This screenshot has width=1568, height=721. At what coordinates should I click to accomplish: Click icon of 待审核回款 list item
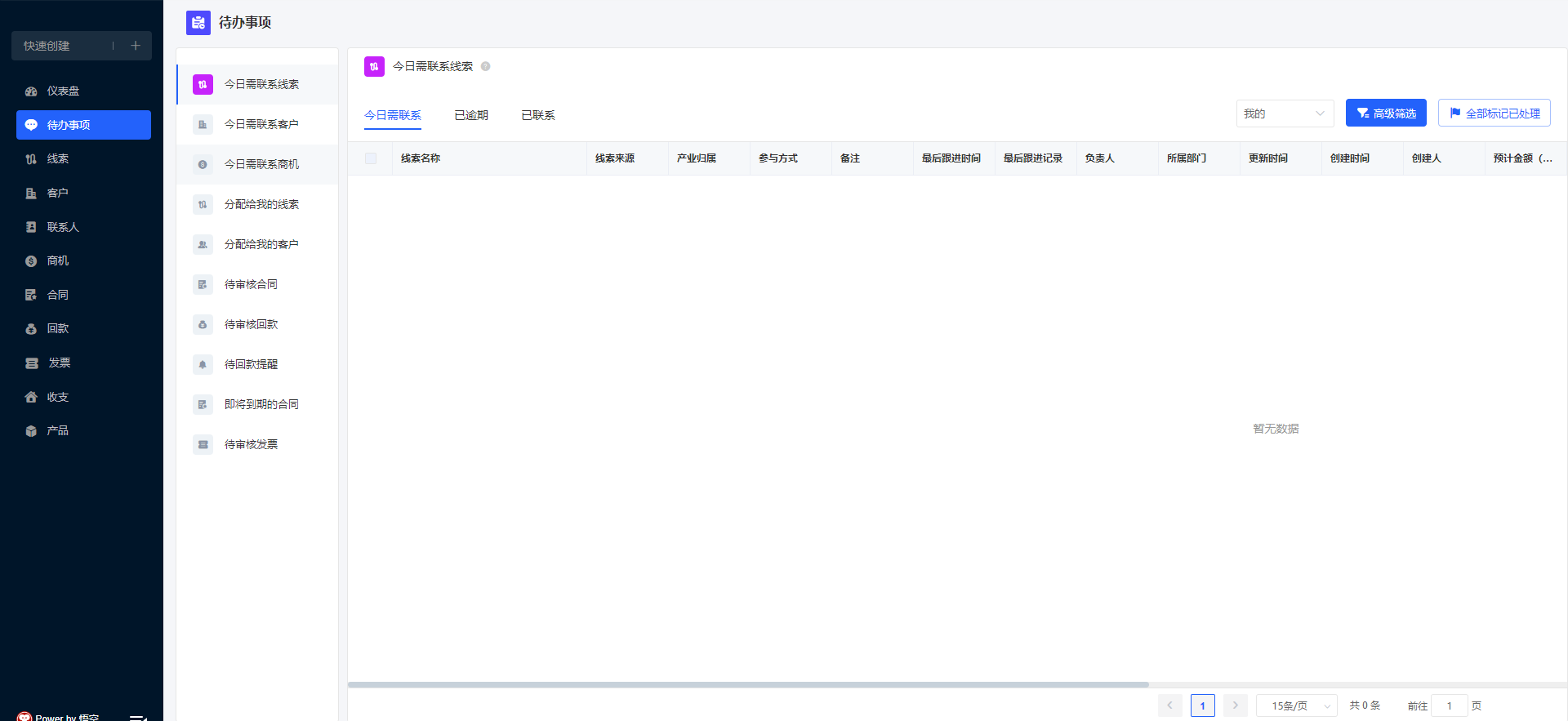click(203, 324)
